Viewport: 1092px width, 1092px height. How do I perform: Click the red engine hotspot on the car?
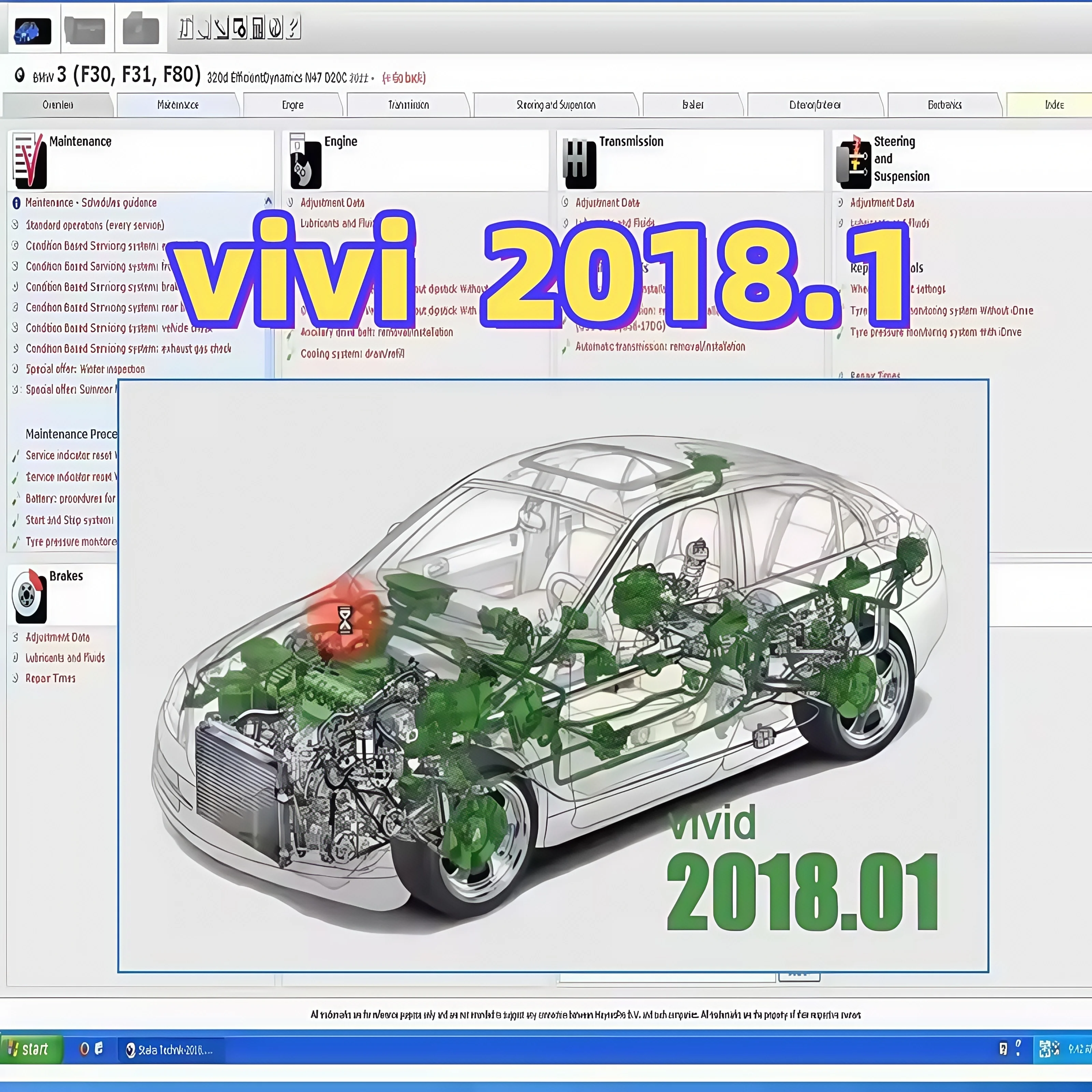(x=344, y=619)
